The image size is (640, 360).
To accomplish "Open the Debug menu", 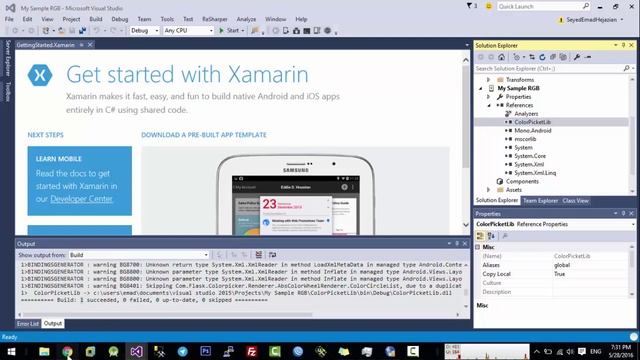I will coord(120,19).
